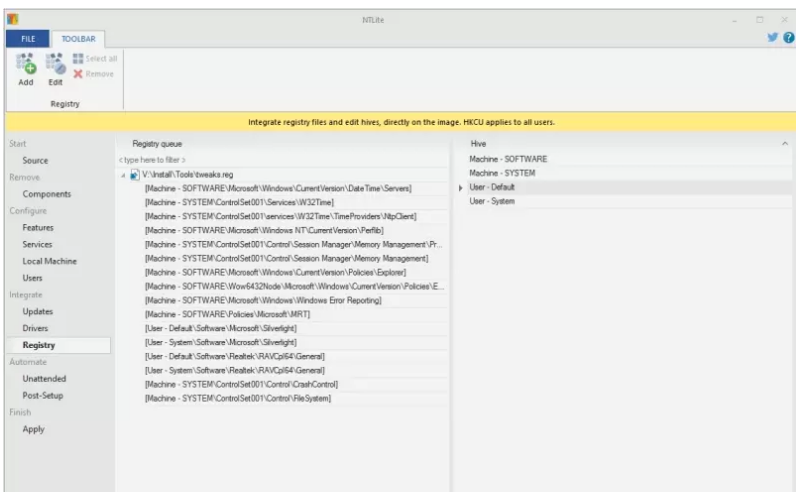Open the FILE menu tab
803x492 pixels.
point(28,39)
